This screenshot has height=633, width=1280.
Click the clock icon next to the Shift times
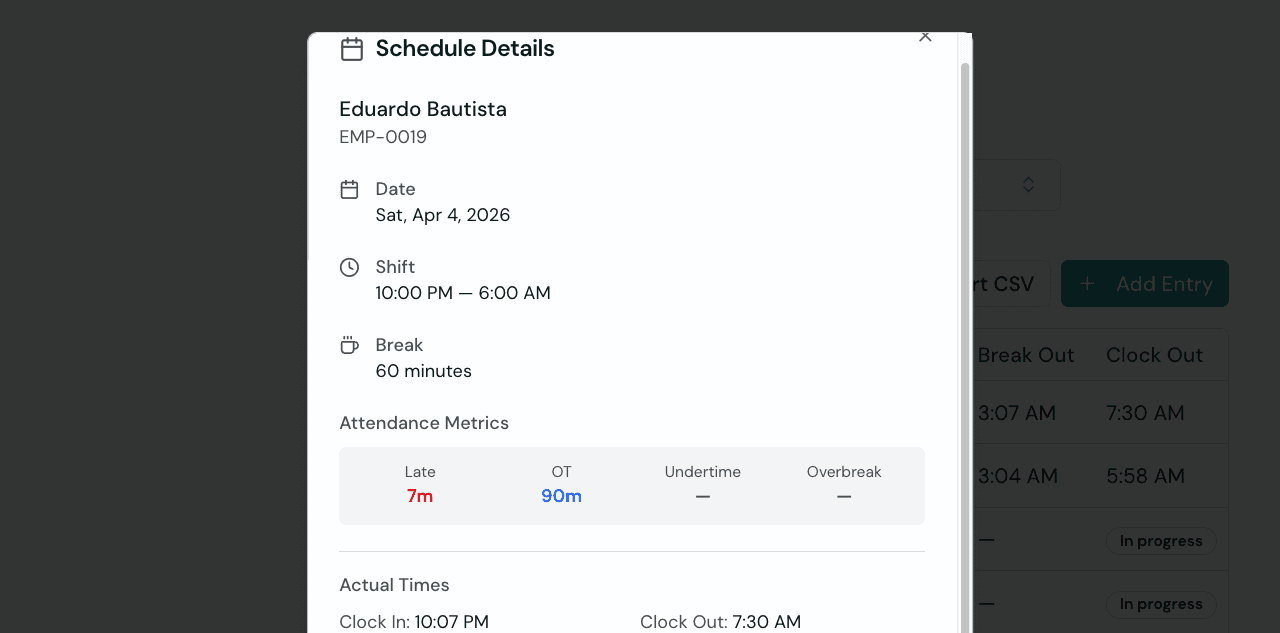349,267
